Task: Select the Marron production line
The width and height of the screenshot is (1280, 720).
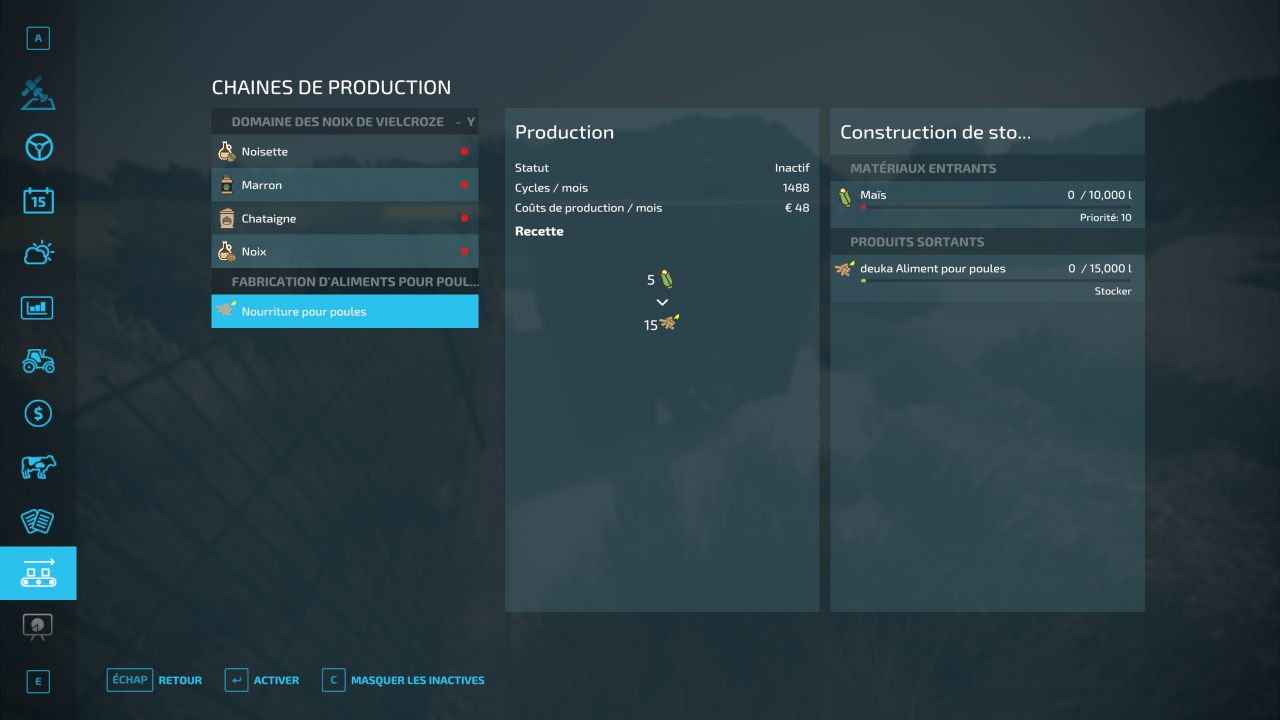Action: pos(344,185)
